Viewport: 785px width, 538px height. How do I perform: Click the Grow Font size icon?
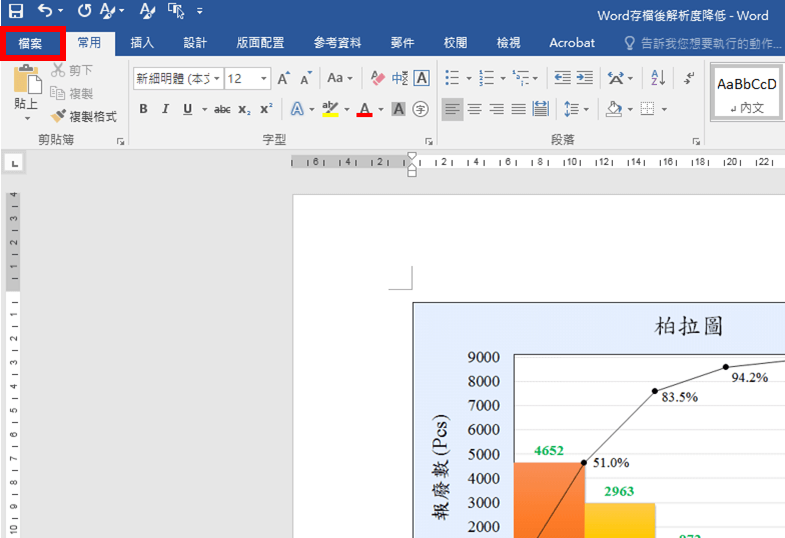[284, 78]
